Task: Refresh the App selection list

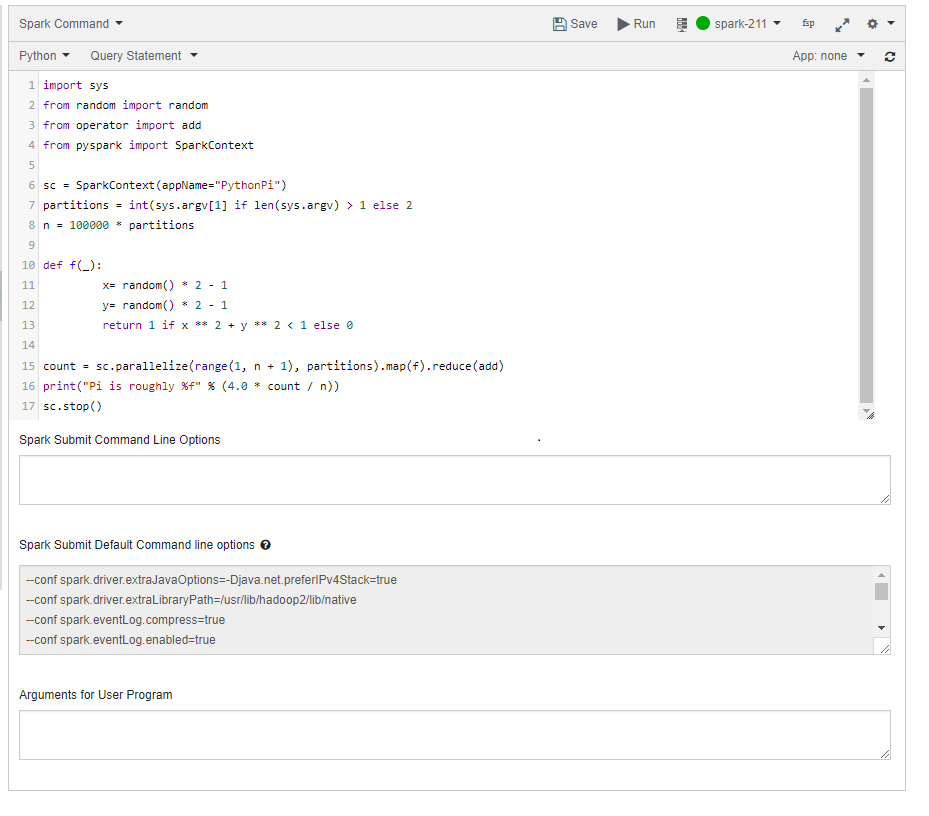Action: pyautogui.click(x=888, y=56)
